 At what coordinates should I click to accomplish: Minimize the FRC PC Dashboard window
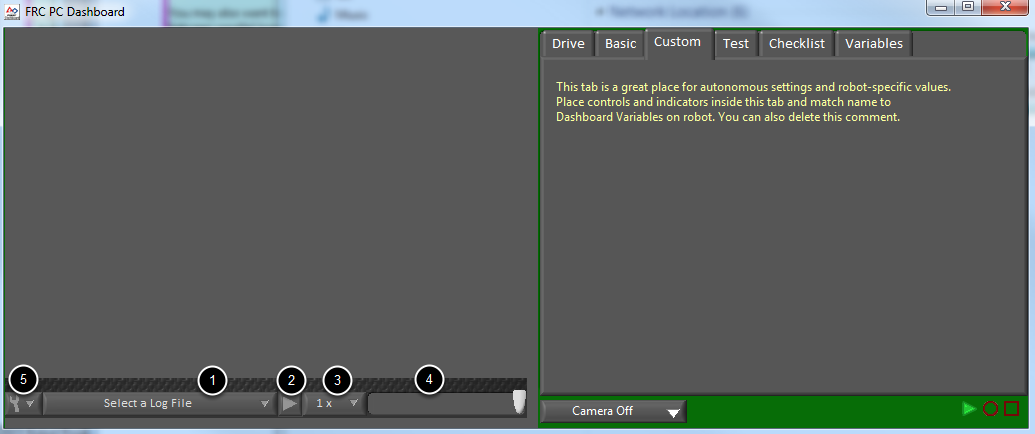click(941, 7)
